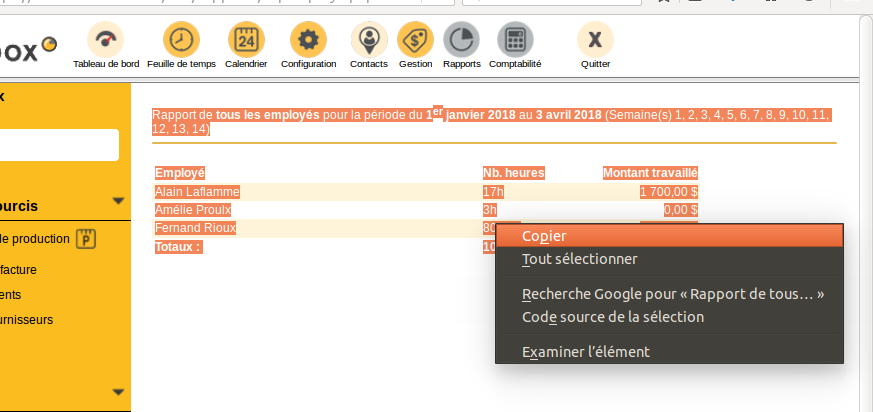Screen dimensions: 873x412
Task: Open the Tableau de bord dashboard icon
Action: coord(105,40)
